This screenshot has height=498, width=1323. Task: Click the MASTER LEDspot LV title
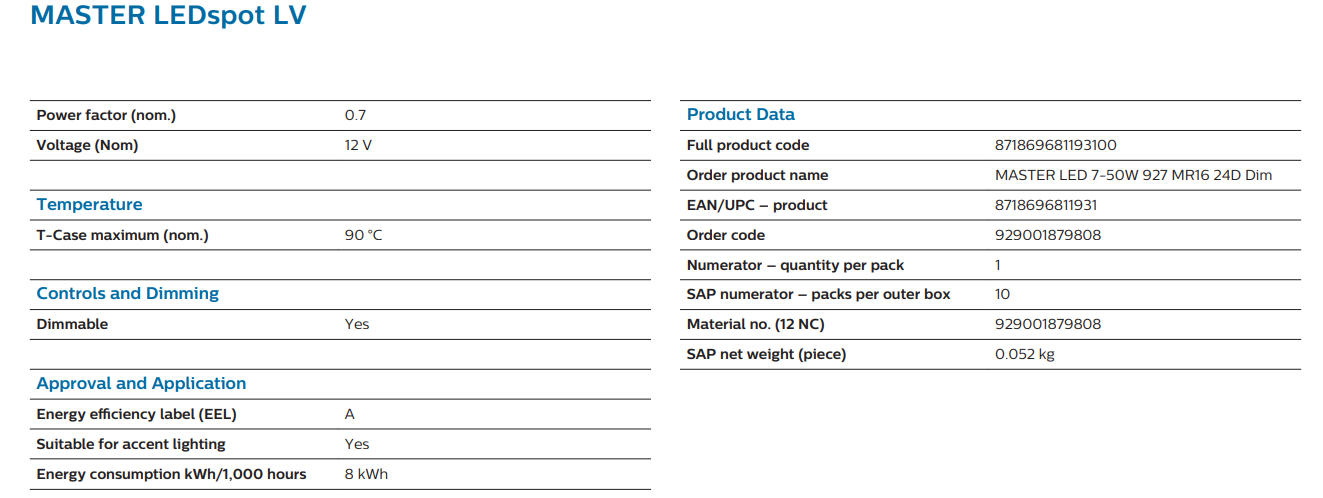coord(168,17)
